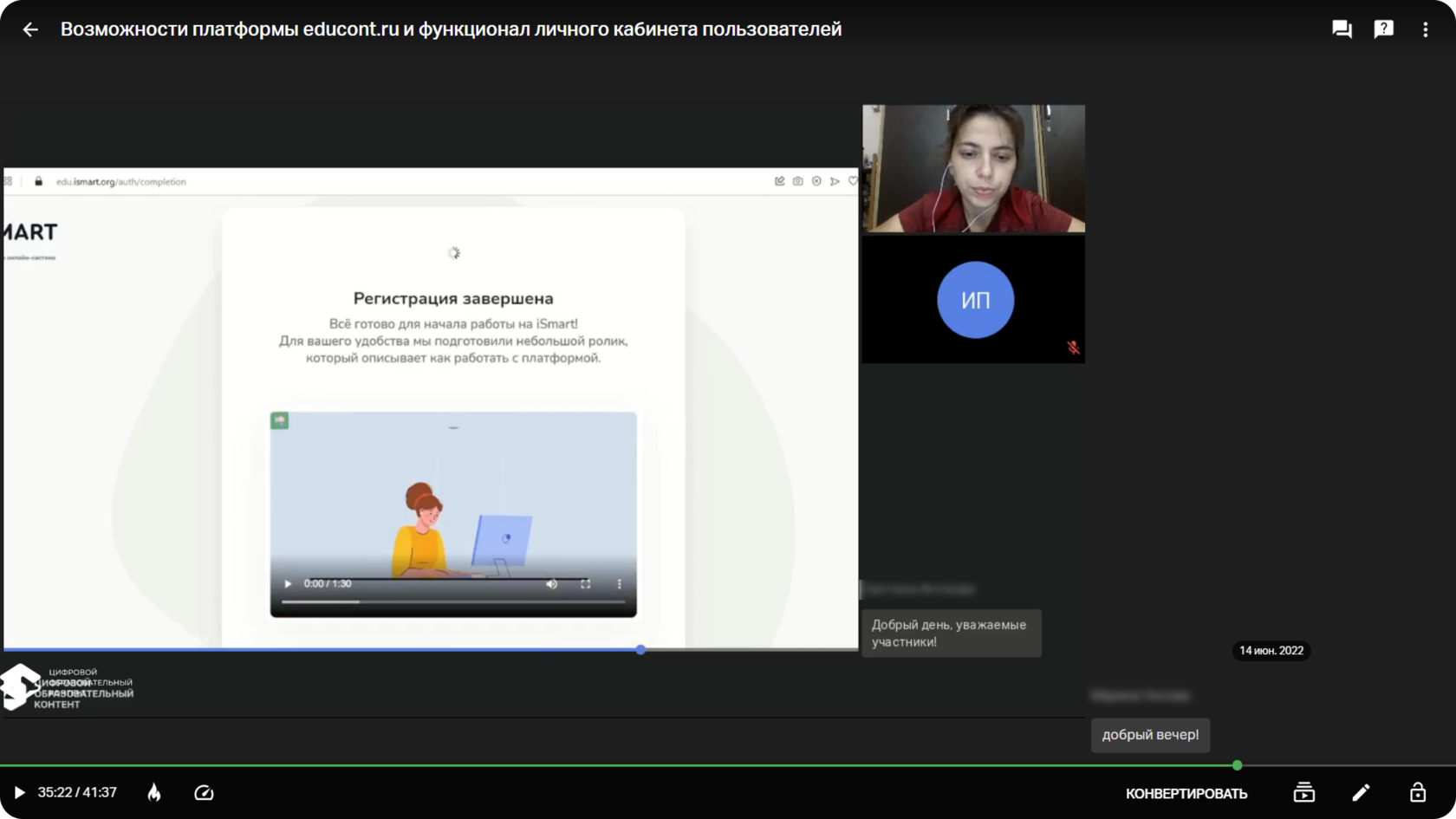Click the pencil edit icon
Screen dimensions: 1456x819
[x=1361, y=792]
